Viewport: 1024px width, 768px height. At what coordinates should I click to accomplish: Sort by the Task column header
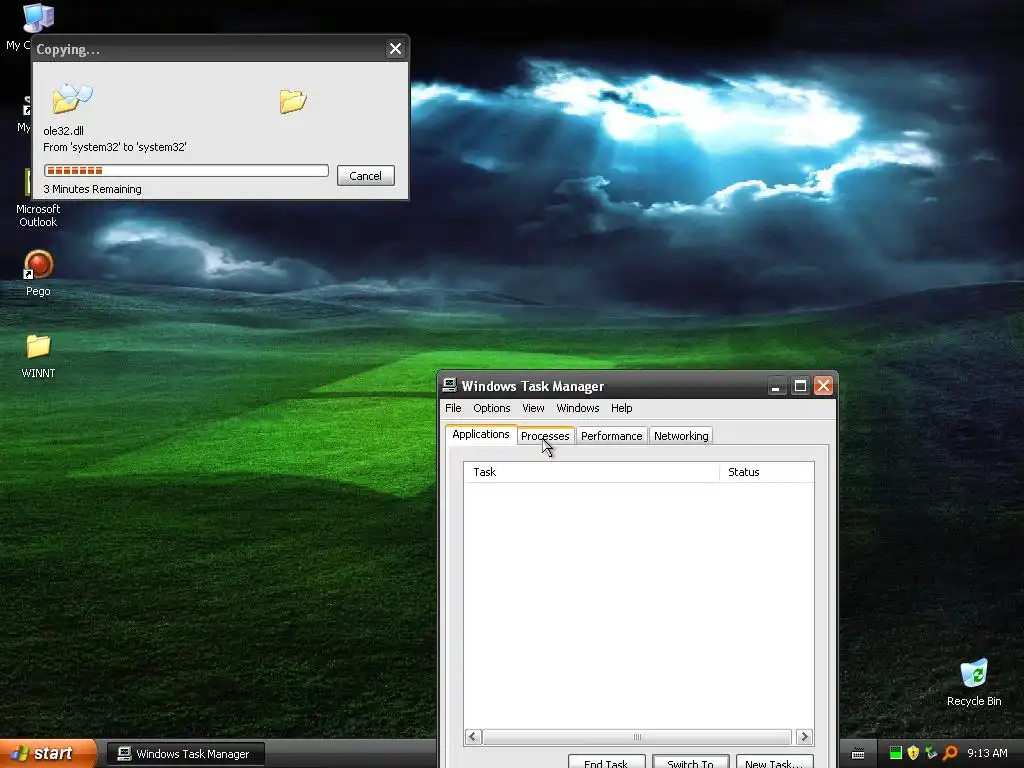click(x=592, y=472)
